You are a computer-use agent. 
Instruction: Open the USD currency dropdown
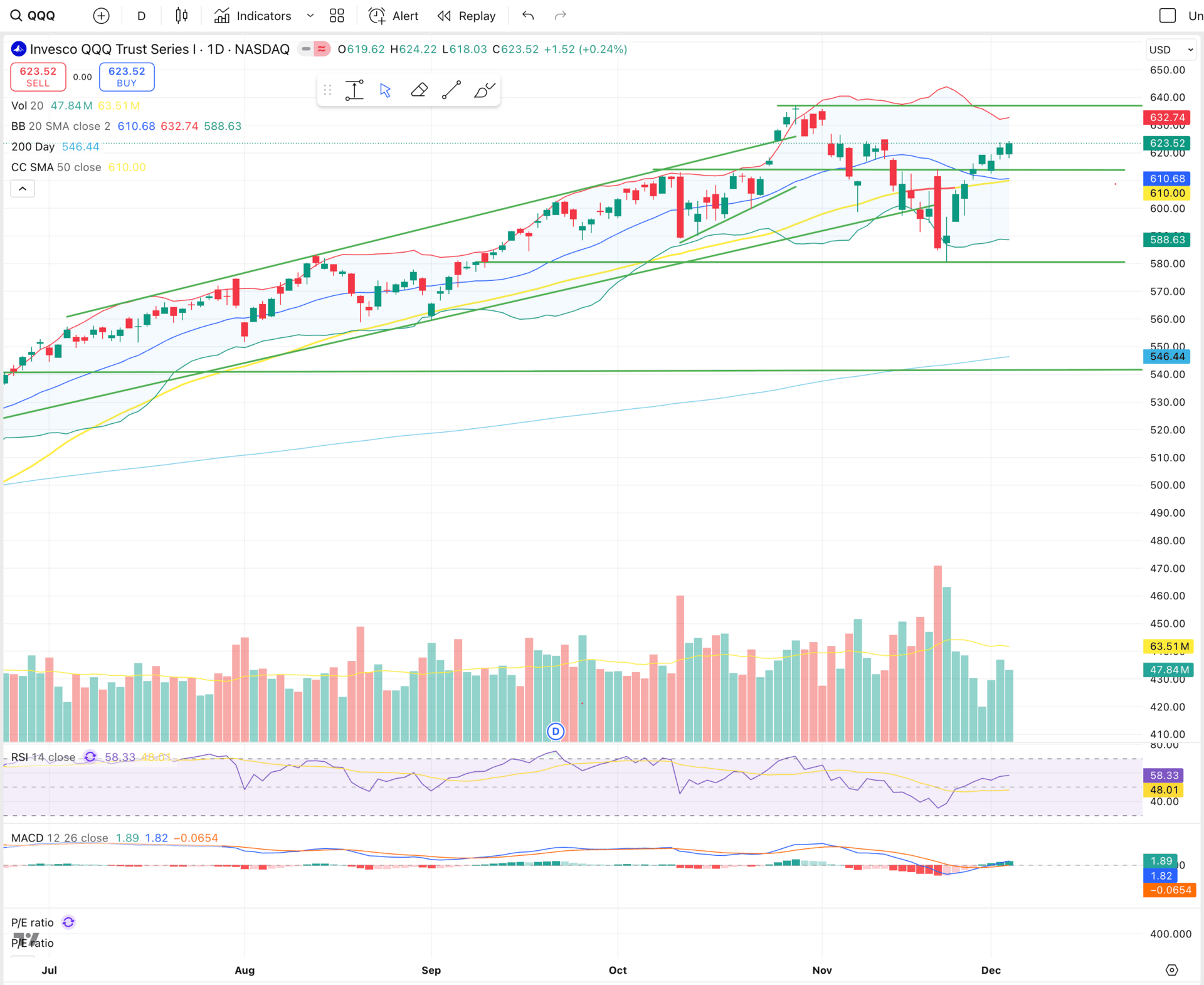(1171, 50)
